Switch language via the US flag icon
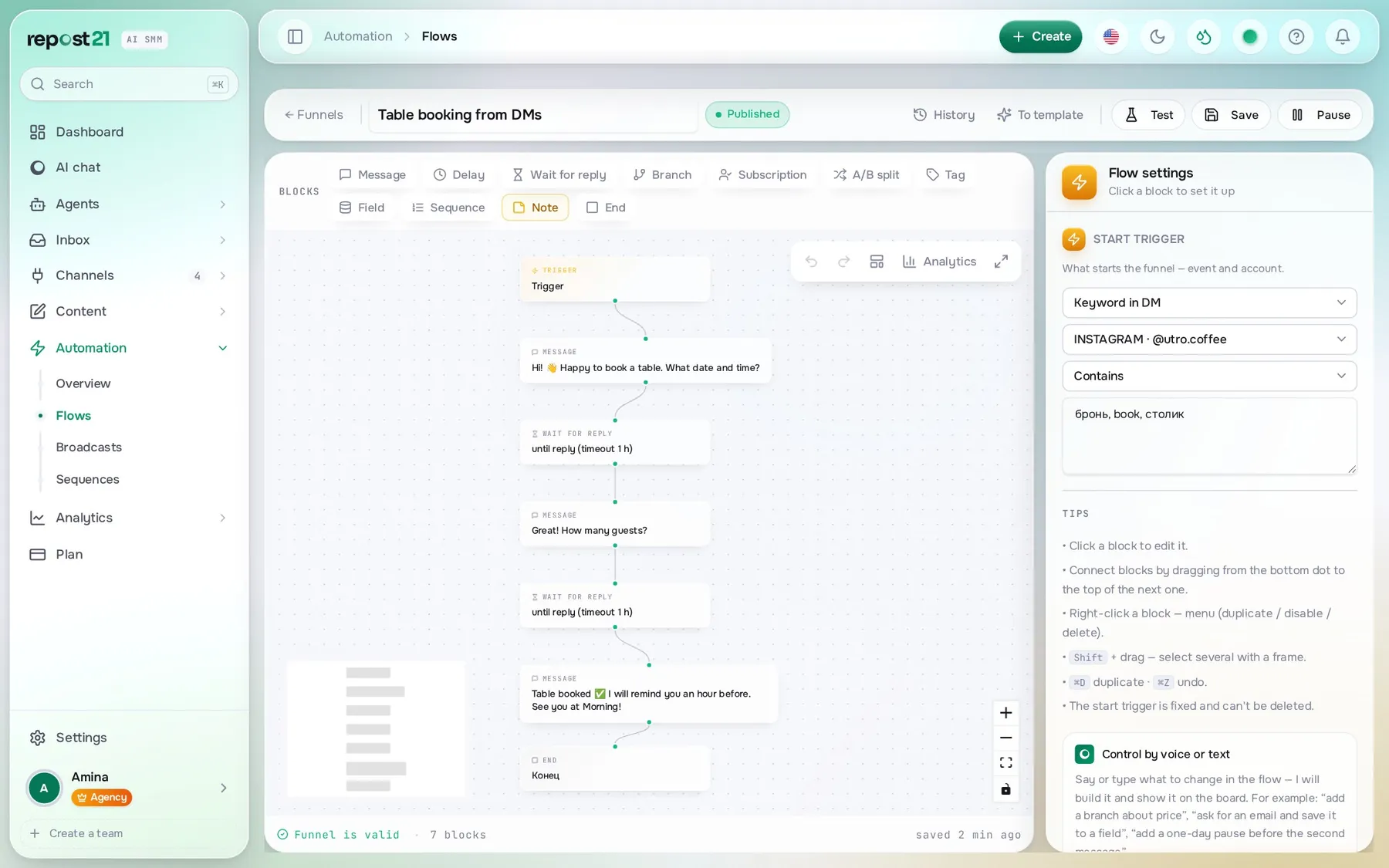The width and height of the screenshot is (1389, 868). (x=1111, y=36)
